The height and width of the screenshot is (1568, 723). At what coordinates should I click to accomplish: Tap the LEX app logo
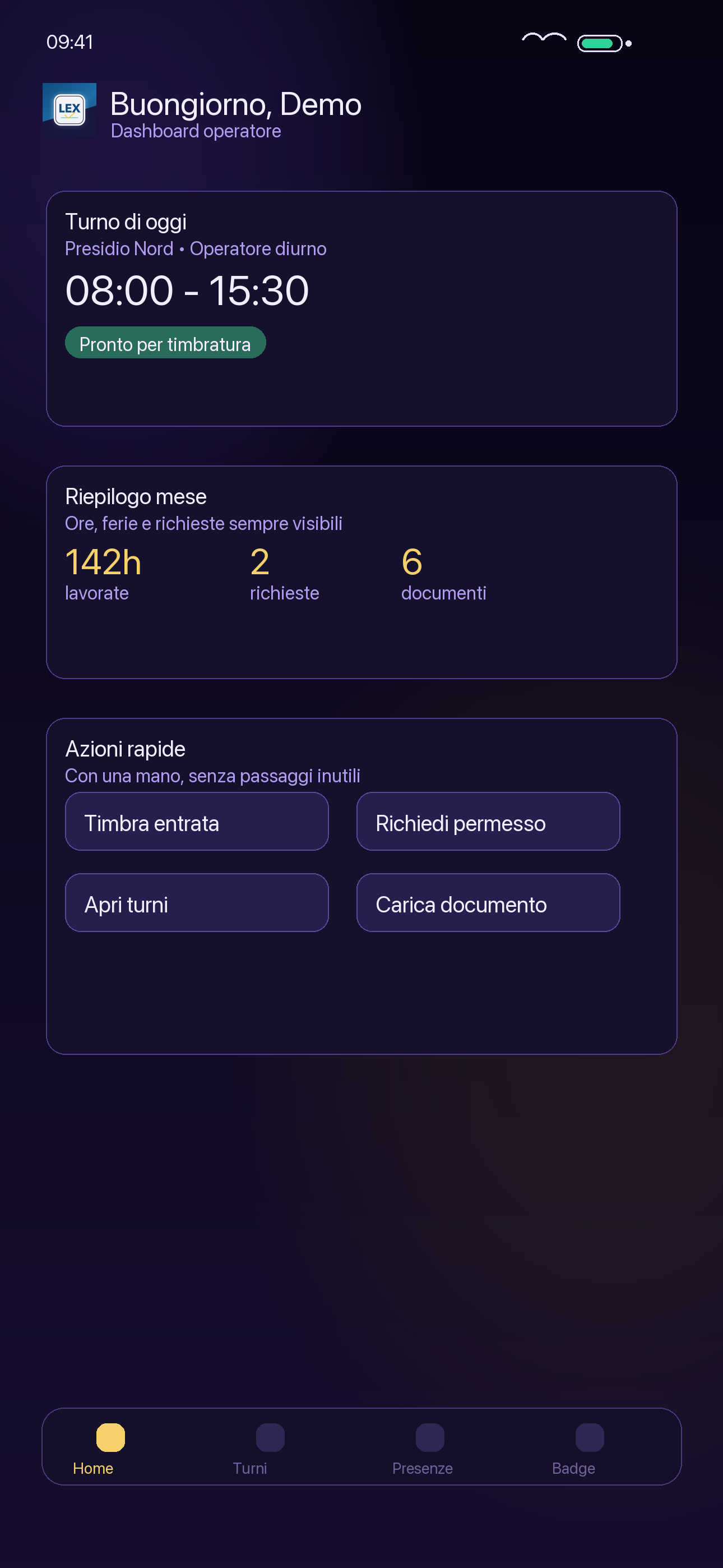(x=69, y=110)
